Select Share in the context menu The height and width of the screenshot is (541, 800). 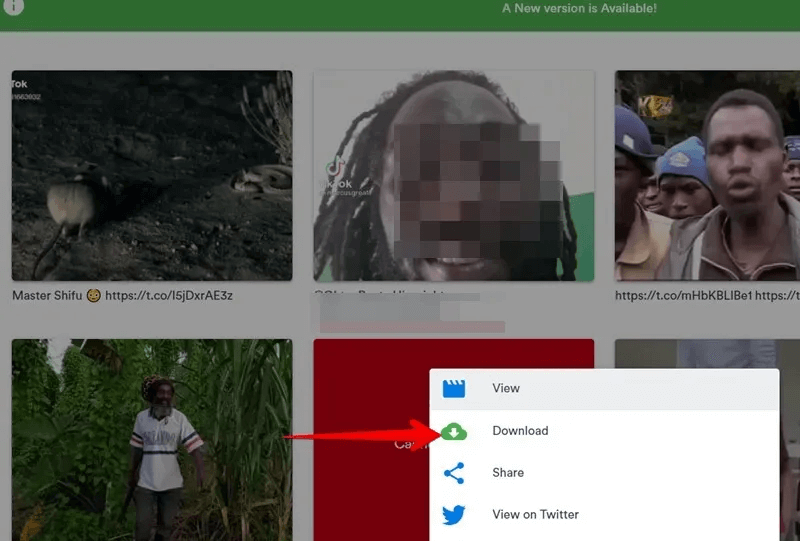pos(508,473)
